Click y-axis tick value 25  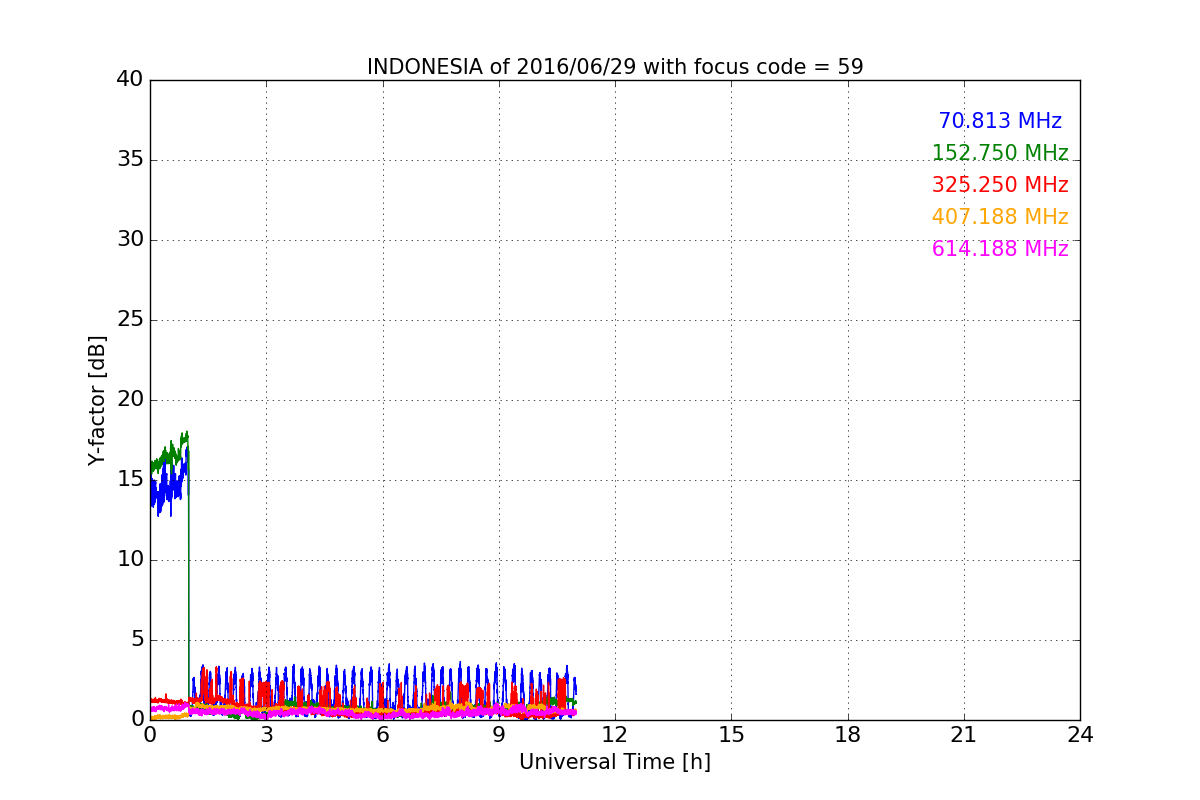(130, 320)
